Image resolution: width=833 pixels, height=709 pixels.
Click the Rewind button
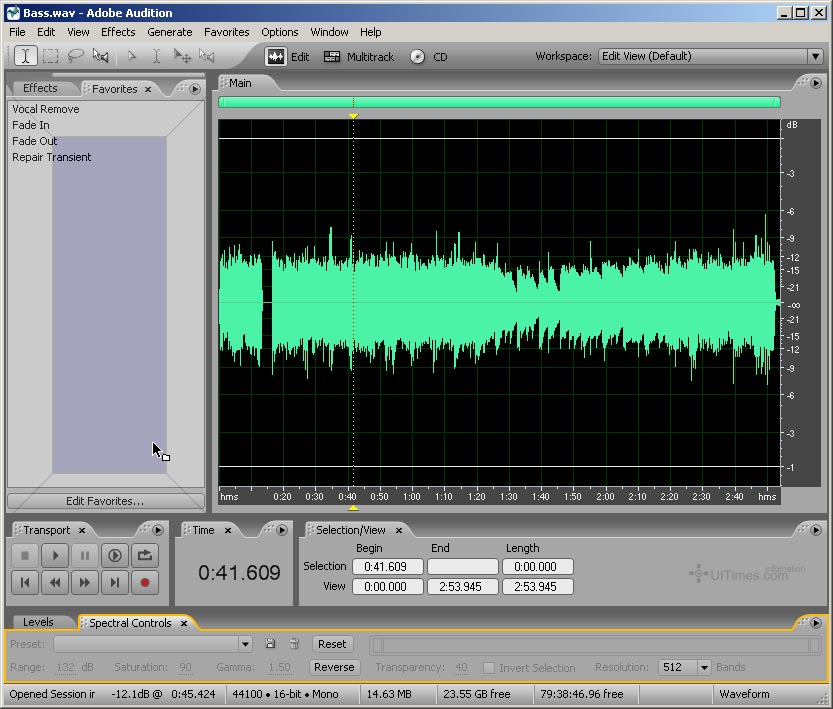tap(55, 583)
